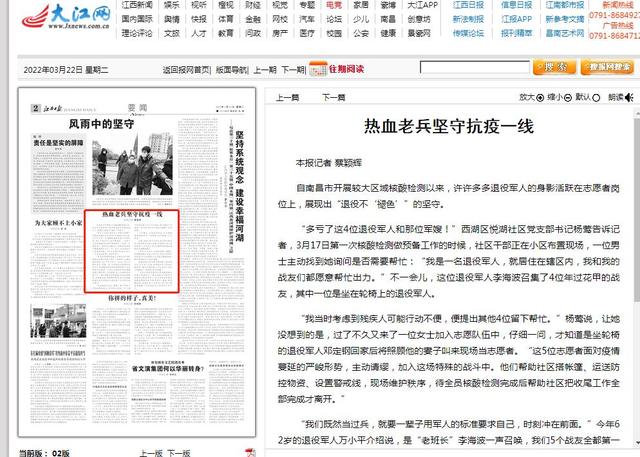
Task: Open 理论评论 in the top navigation
Action: click(137, 33)
